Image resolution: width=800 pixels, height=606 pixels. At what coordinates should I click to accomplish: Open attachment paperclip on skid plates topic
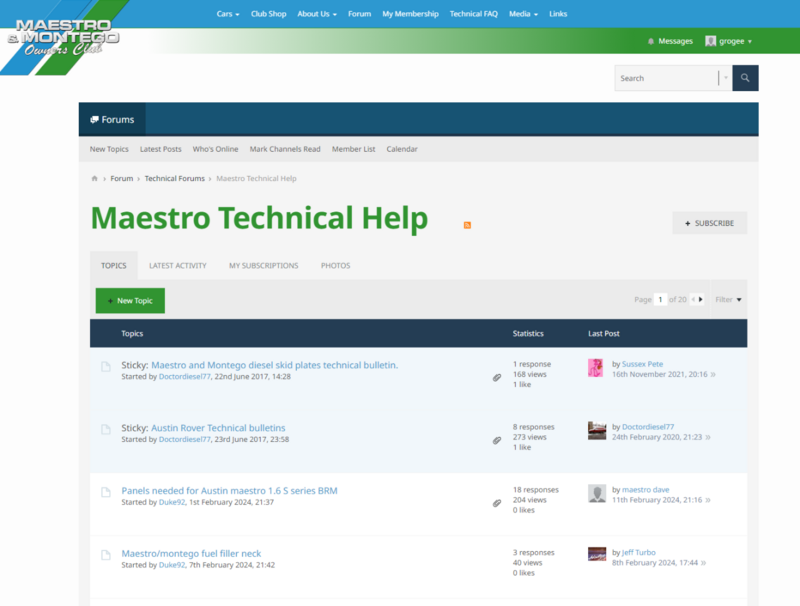(497, 377)
